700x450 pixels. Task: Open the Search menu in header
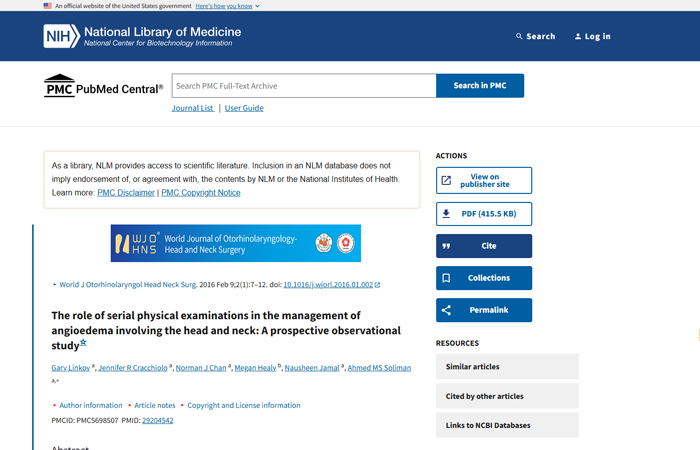535,36
